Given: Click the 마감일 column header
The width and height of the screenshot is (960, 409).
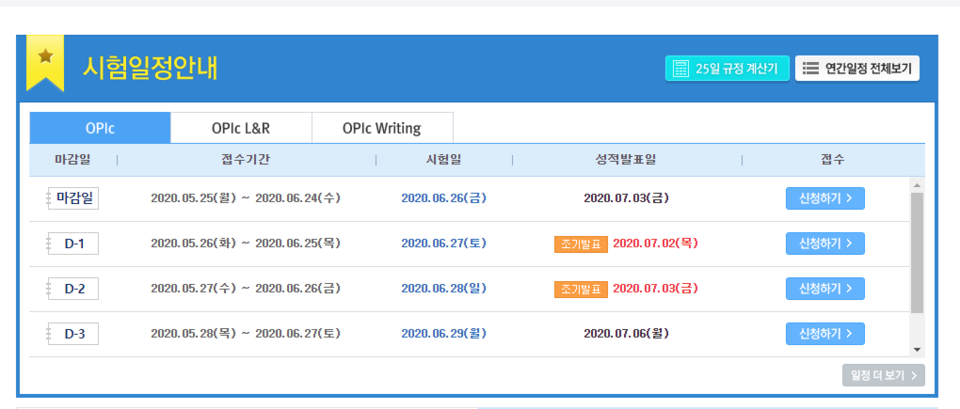Looking at the screenshot, I should click(x=73, y=160).
